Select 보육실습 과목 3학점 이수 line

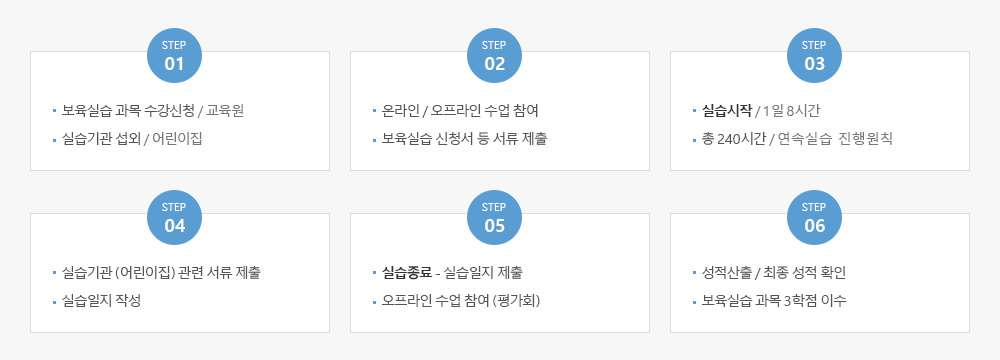pyautogui.click(x=774, y=301)
